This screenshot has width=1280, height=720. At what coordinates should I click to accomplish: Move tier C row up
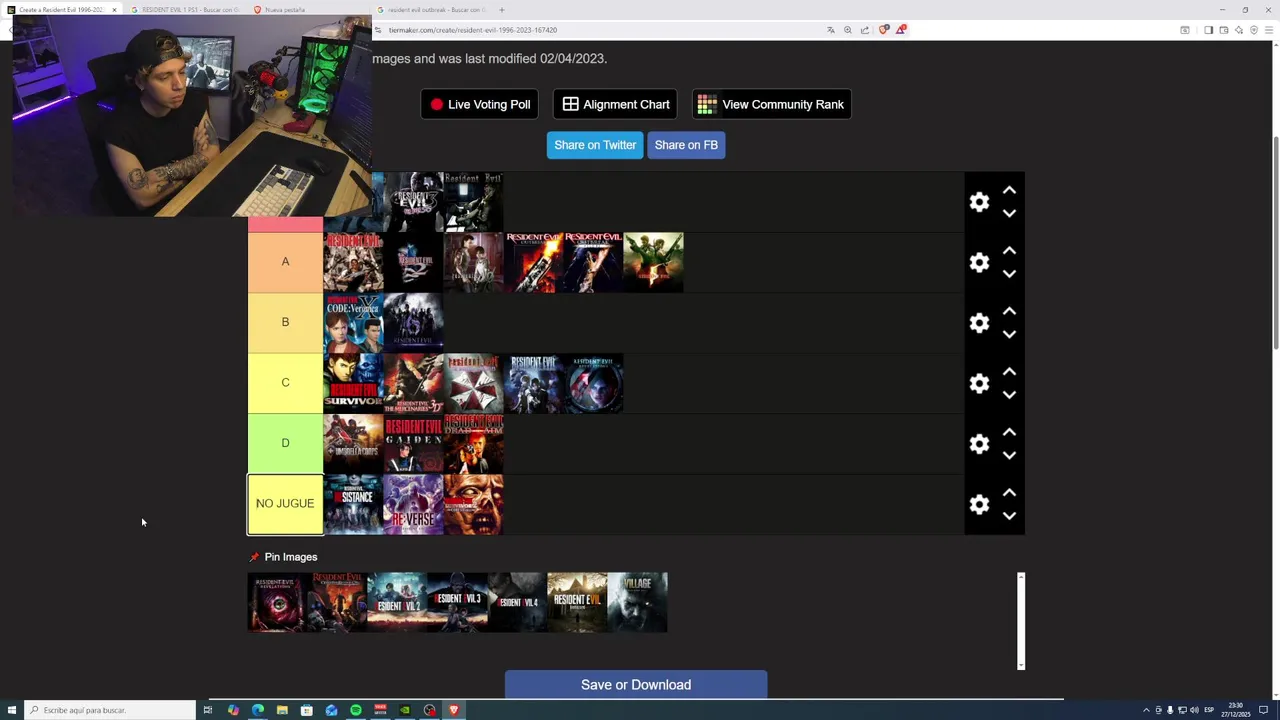tap(1009, 371)
